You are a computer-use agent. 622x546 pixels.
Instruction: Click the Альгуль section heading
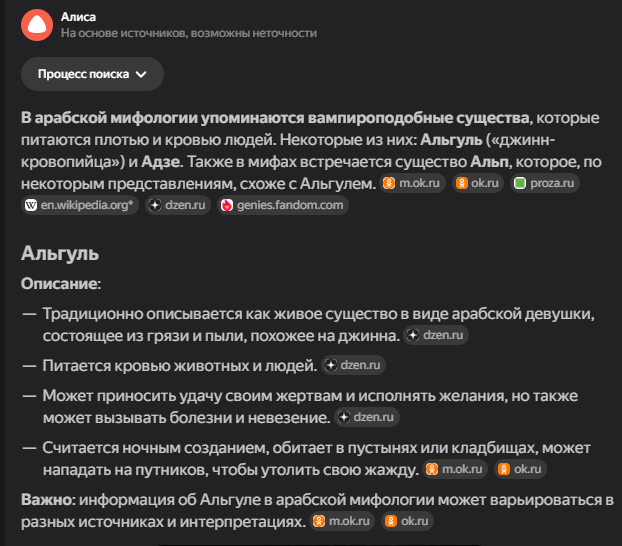click(60, 253)
